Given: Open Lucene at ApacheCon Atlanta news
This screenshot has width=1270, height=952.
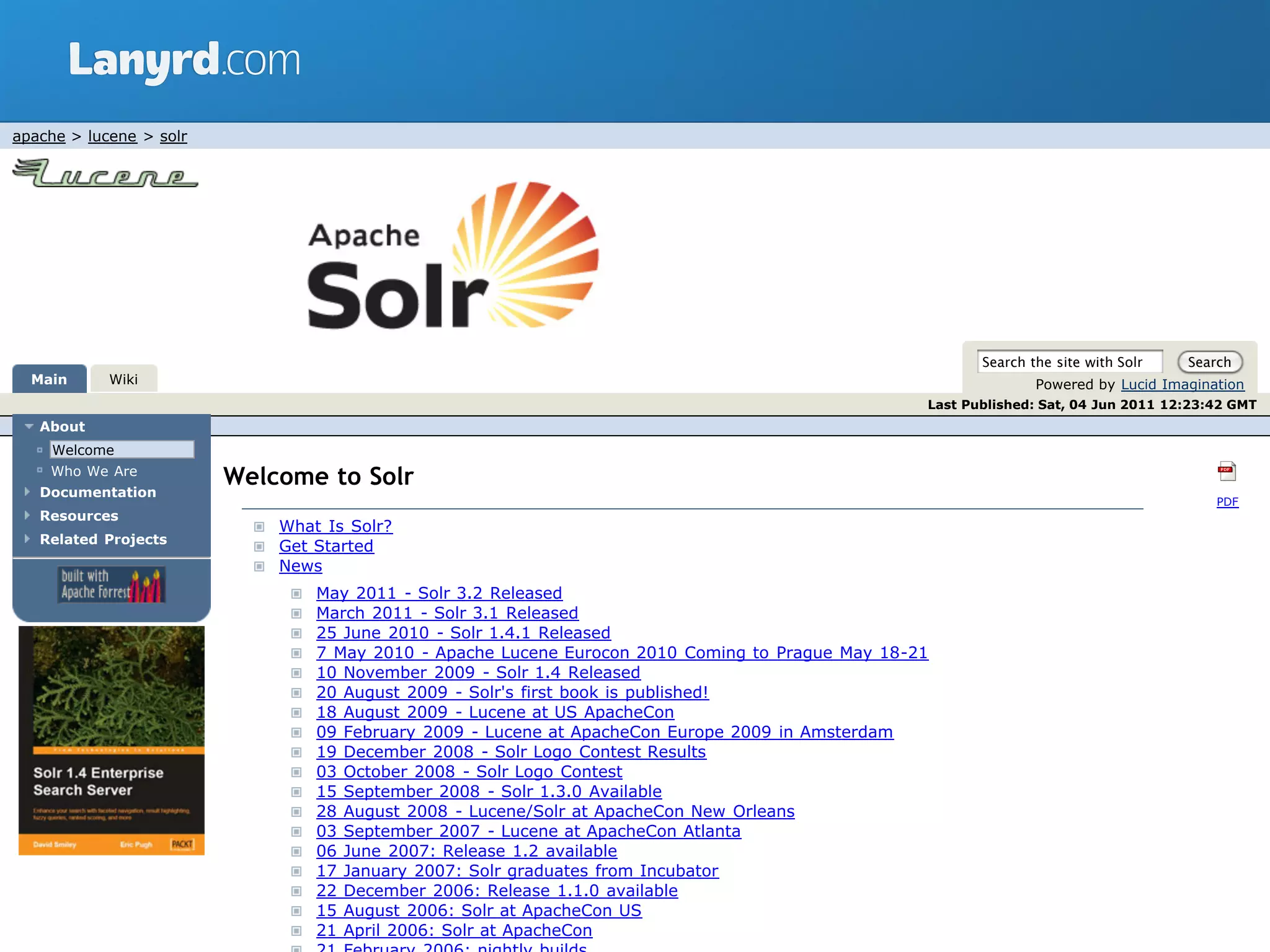Looking at the screenshot, I should pos(528,831).
